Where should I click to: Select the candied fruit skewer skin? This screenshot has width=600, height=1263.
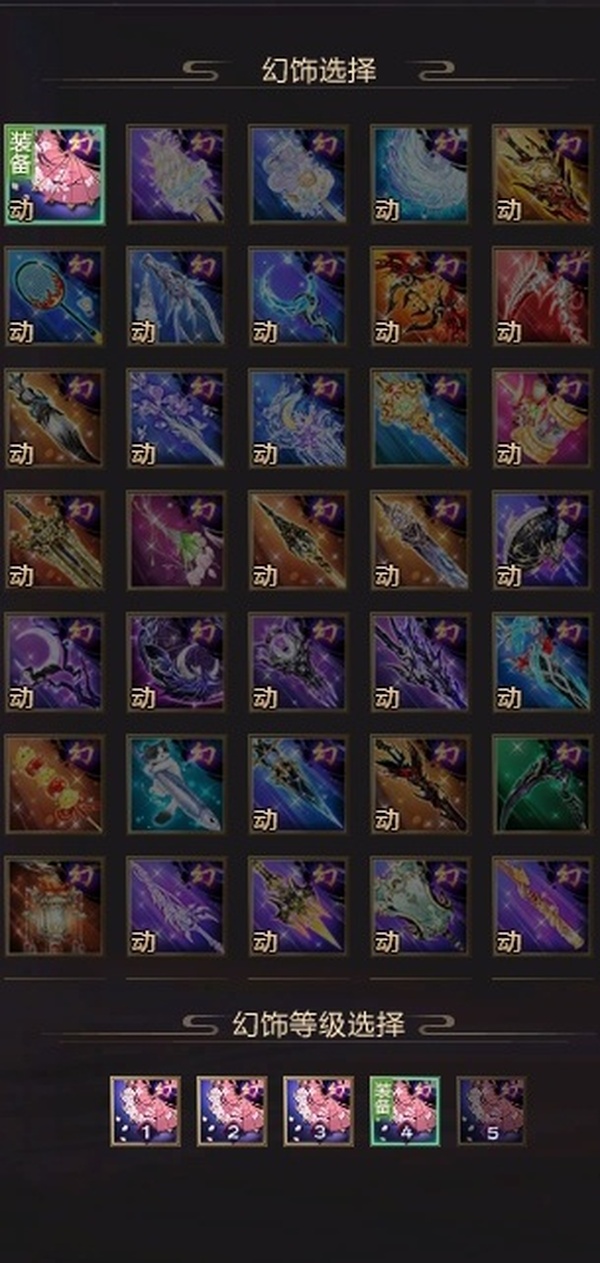tap(54, 784)
